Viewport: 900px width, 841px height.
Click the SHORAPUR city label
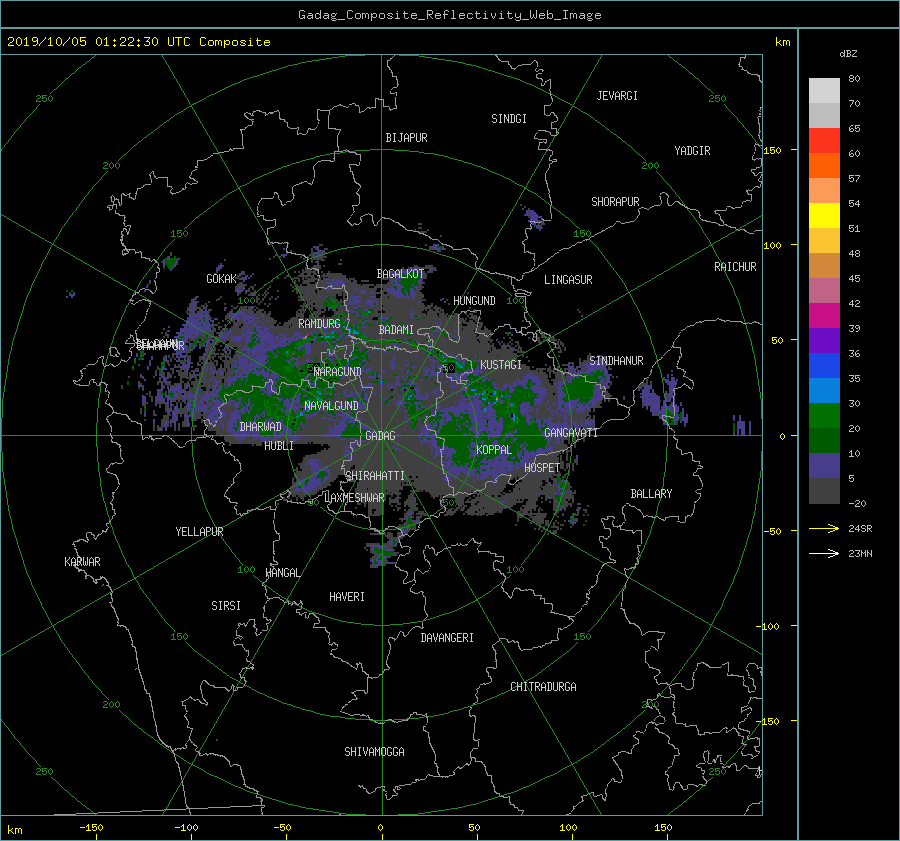click(x=615, y=202)
